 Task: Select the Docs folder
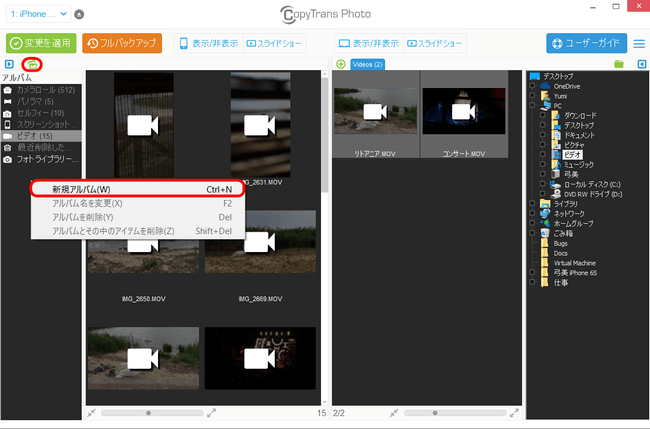point(560,253)
